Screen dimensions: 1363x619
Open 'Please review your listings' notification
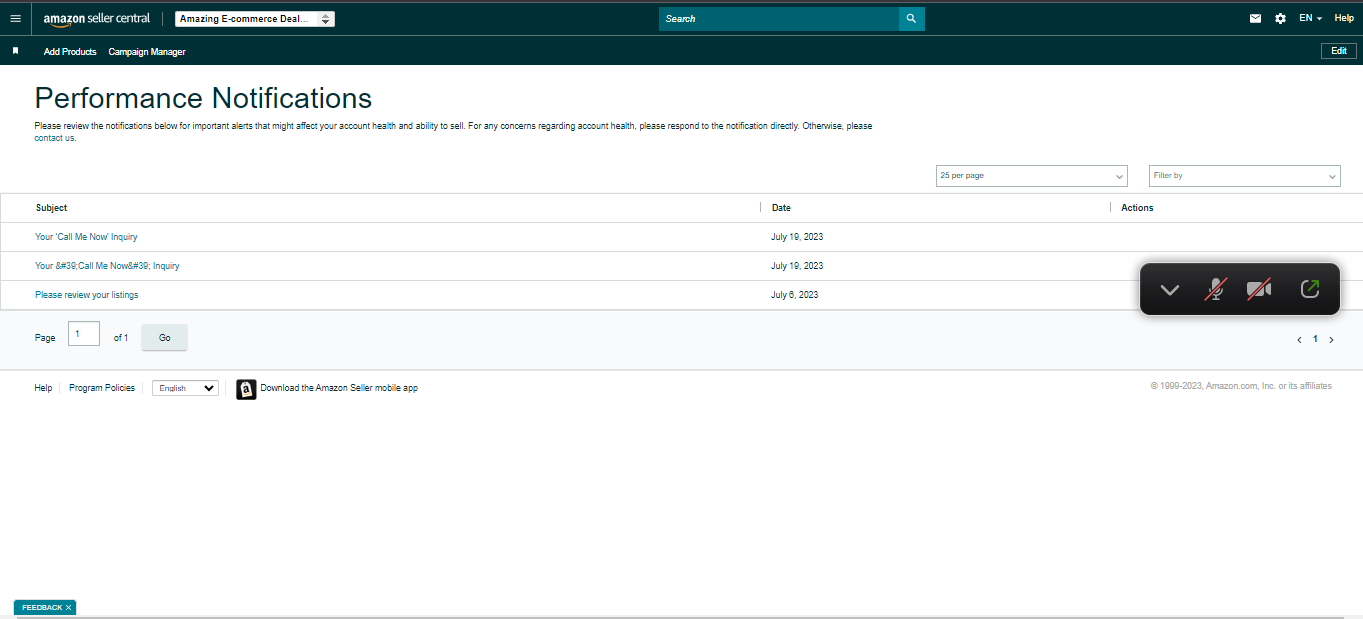pyautogui.click(x=87, y=295)
